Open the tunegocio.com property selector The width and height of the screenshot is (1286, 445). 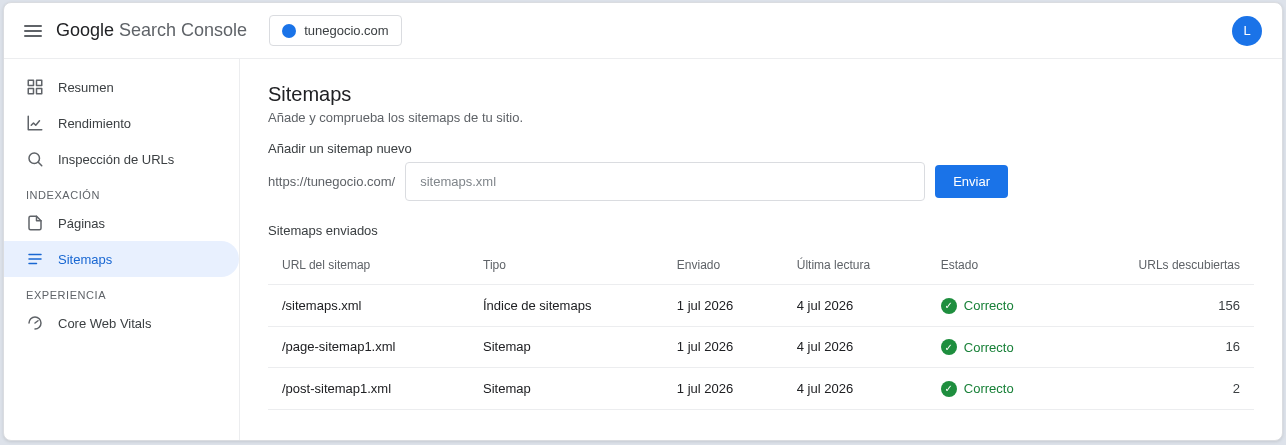point(335,31)
